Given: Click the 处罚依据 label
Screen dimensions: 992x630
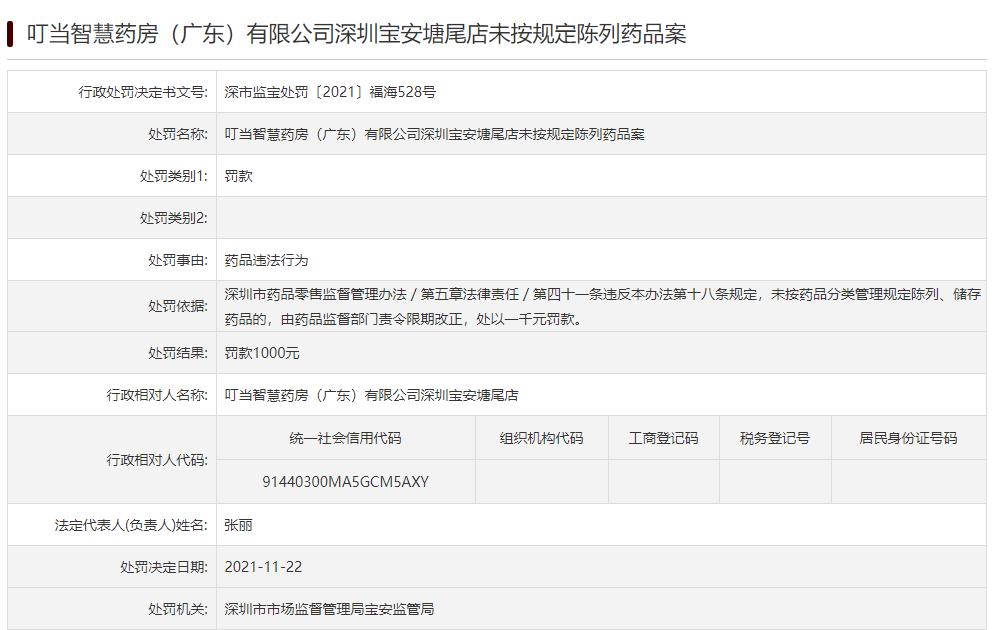Looking at the screenshot, I should pyautogui.click(x=178, y=306).
